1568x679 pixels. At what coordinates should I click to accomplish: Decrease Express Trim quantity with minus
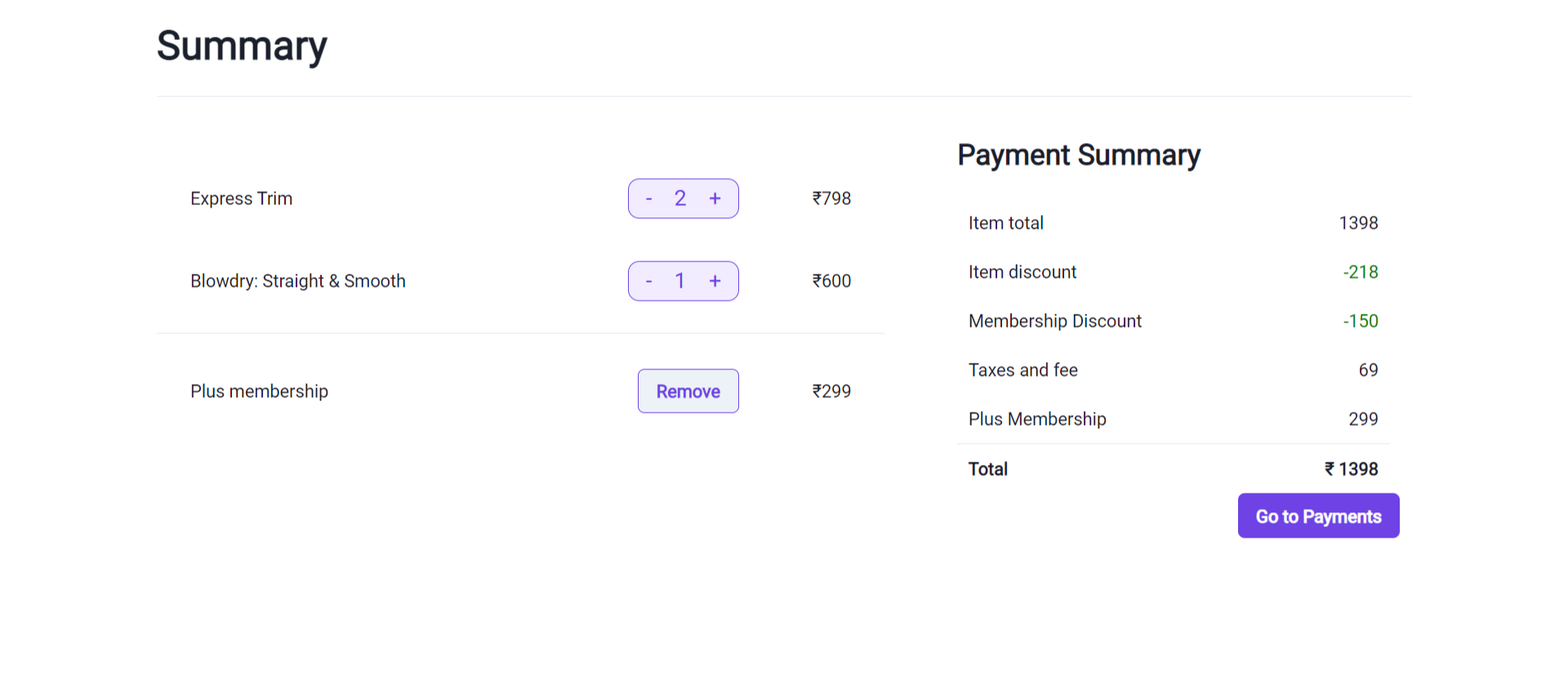[649, 199]
